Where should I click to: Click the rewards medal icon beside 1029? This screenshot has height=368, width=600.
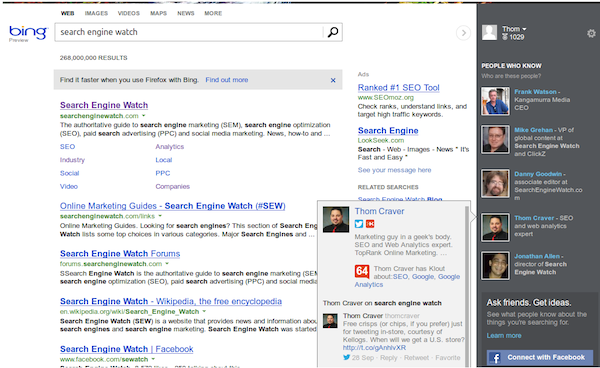point(505,37)
